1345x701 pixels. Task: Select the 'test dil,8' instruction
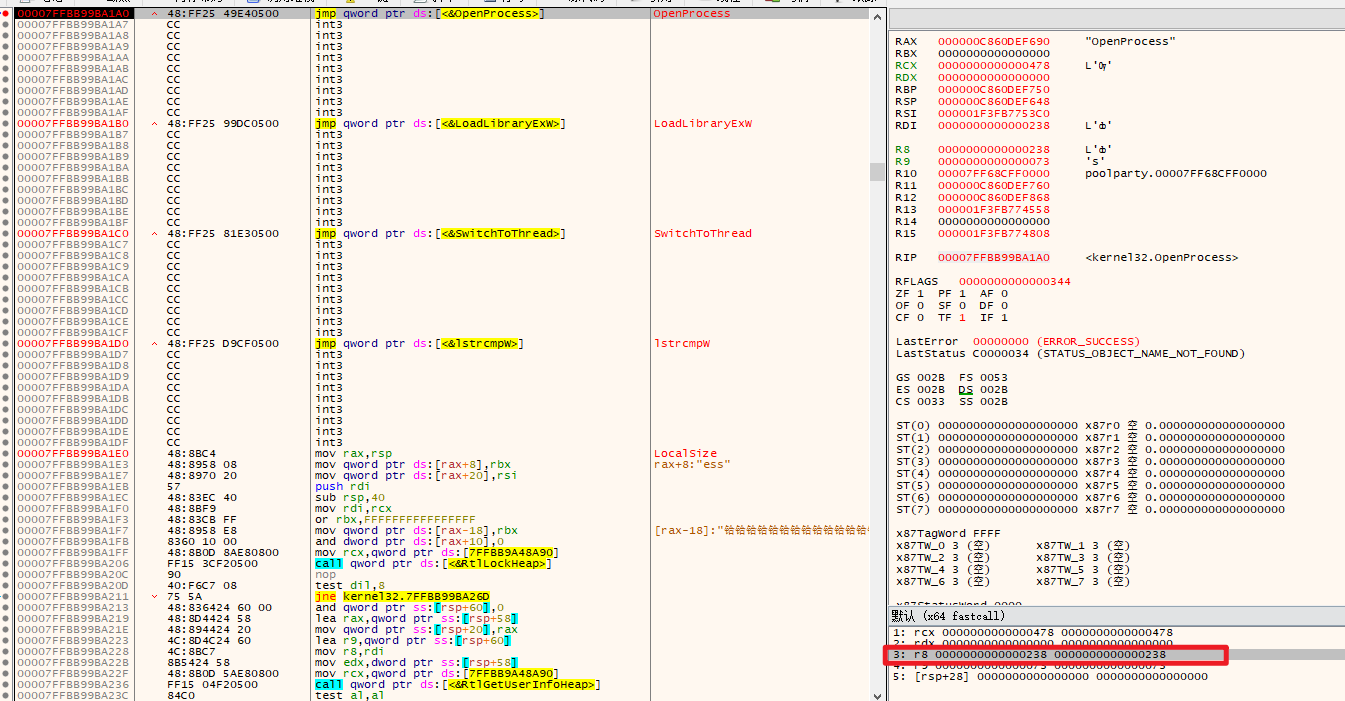click(349, 586)
